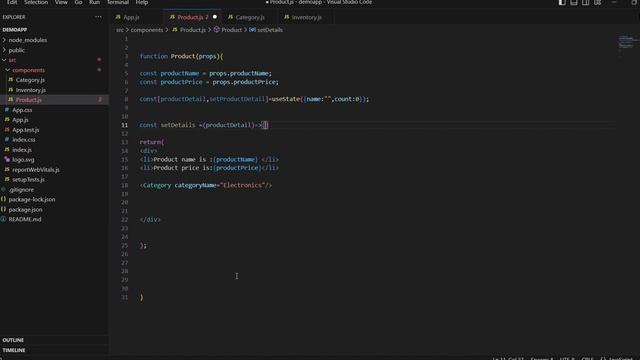Screen dimensions: 640x360
Task: Click the JS icon on the Inventory.js tab
Action: (x=287, y=17)
